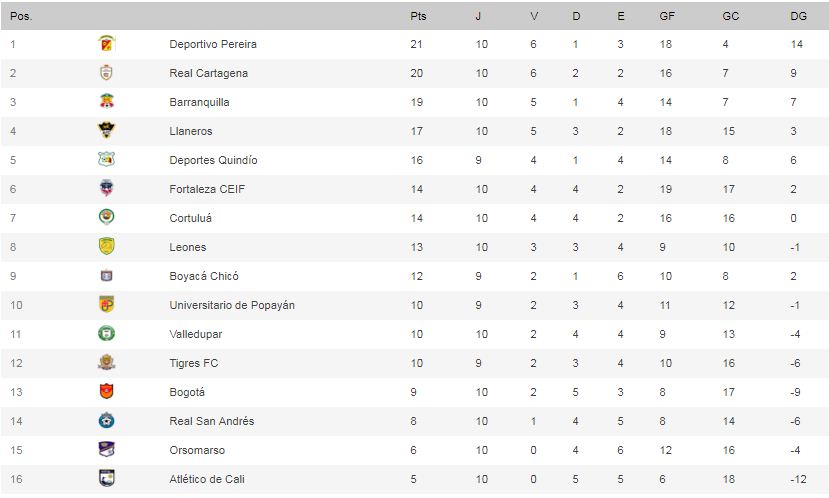Screen dimensions: 829x498
Task: Click the Atlético de Cali crest
Action: click(106, 479)
